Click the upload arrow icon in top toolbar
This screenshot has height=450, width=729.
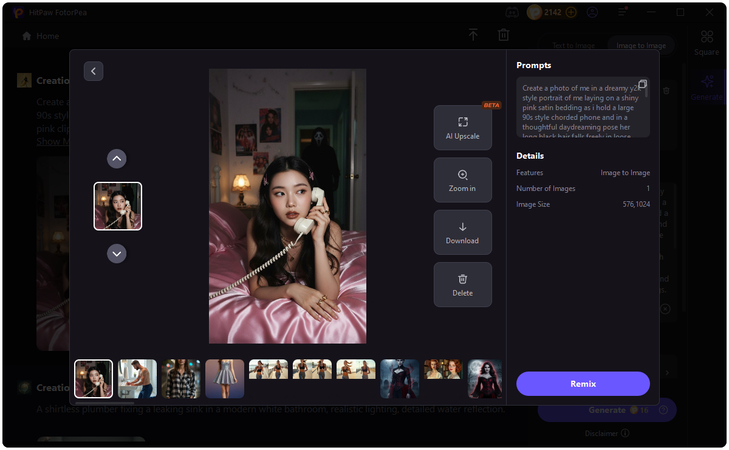tap(473, 34)
